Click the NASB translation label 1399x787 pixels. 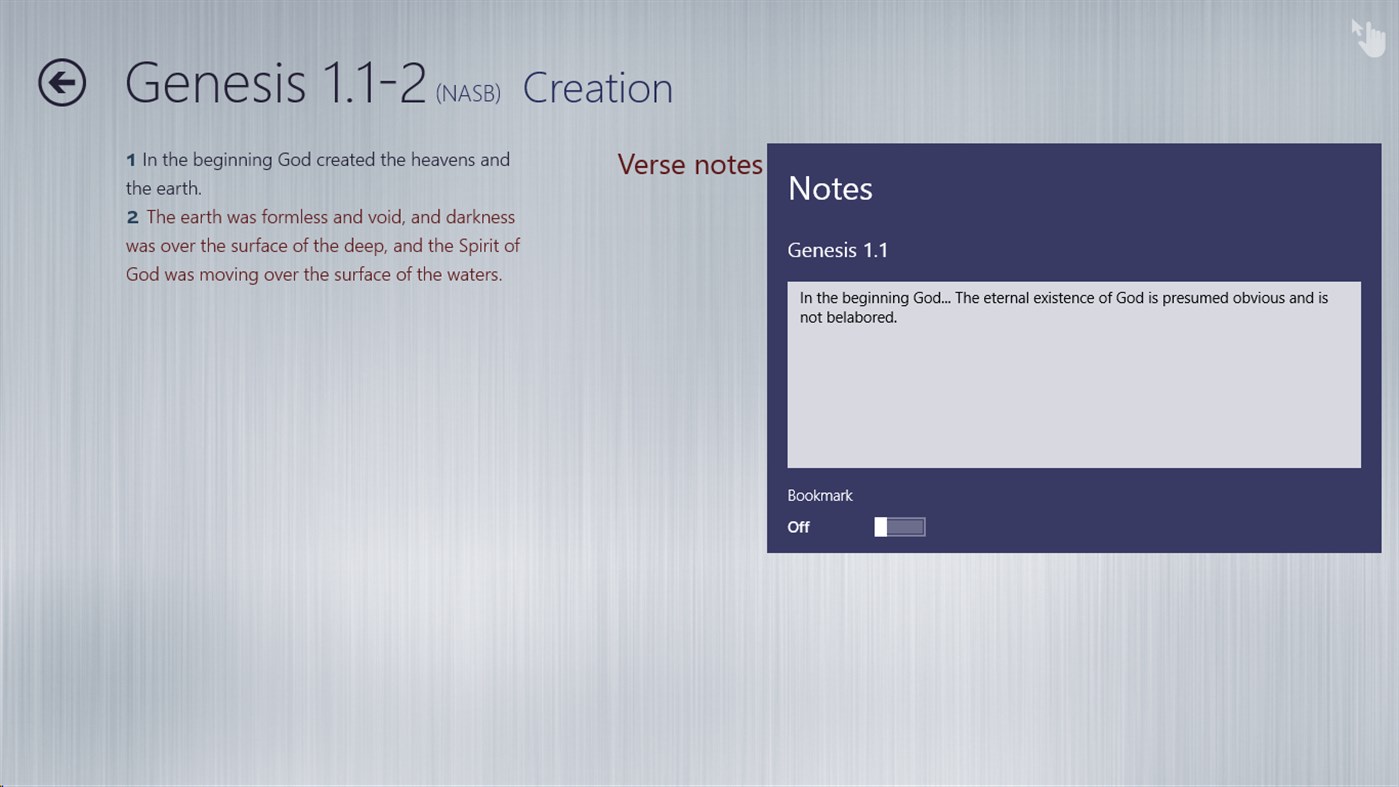(x=468, y=93)
